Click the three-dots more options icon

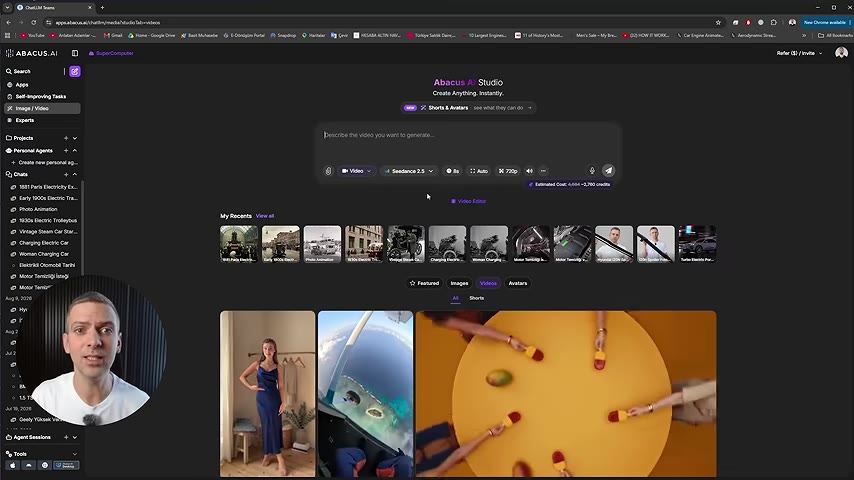tap(543, 171)
